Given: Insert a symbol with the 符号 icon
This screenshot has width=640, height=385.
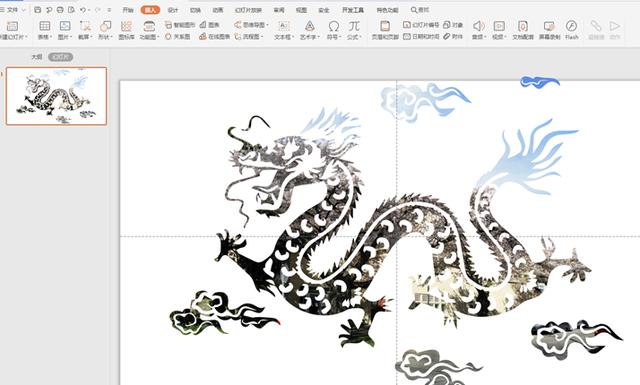Looking at the screenshot, I should click(333, 26).
